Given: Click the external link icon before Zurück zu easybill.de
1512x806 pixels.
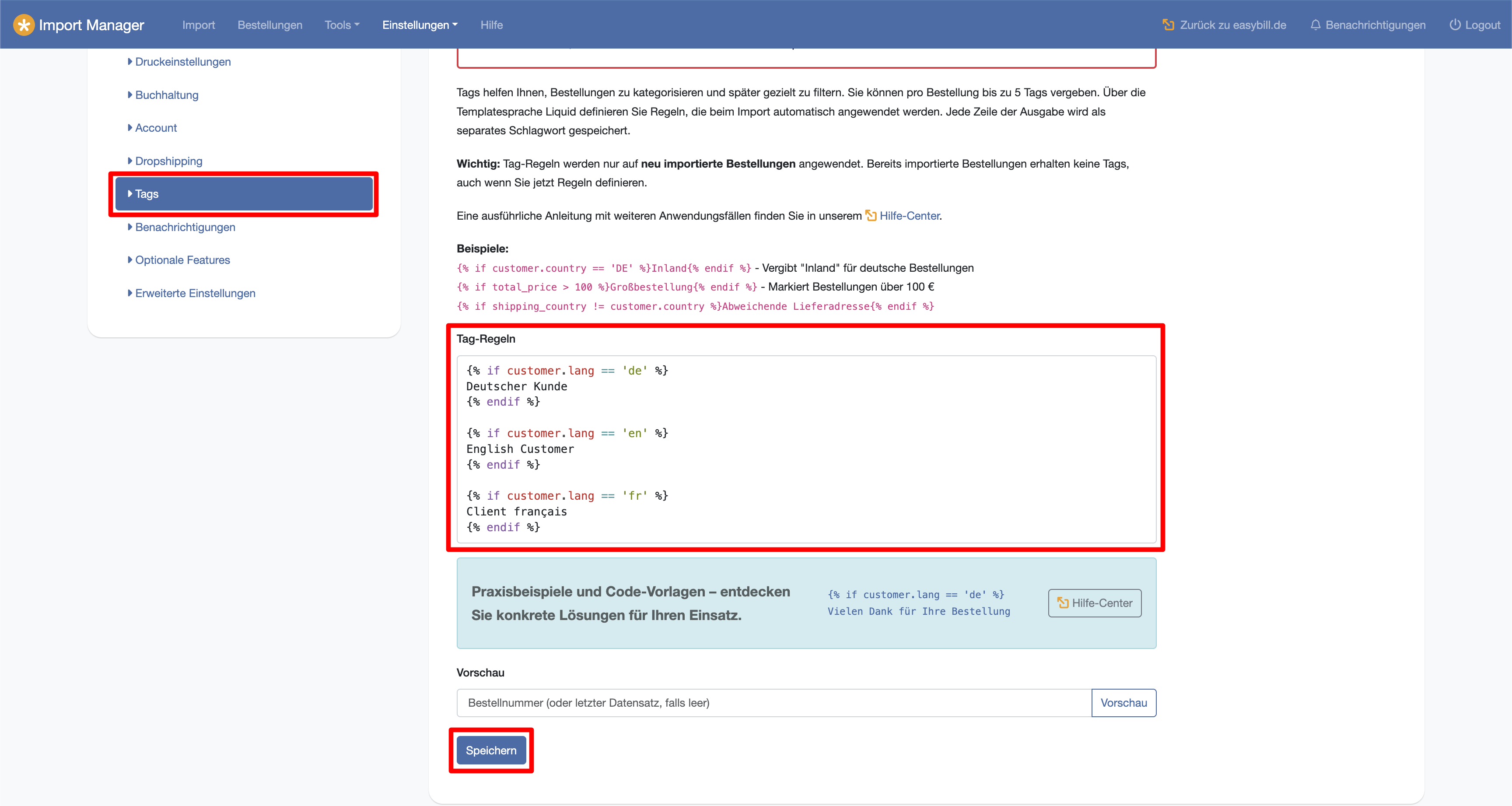Looking at the screenshot, I should click(x=1168, y=25).
